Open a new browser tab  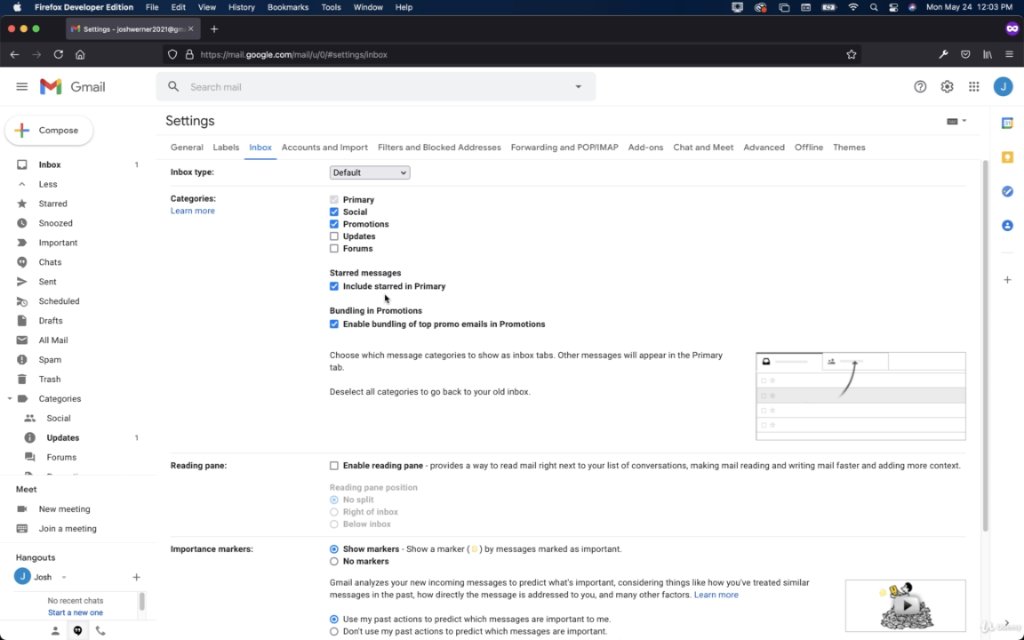click(214, 29)
